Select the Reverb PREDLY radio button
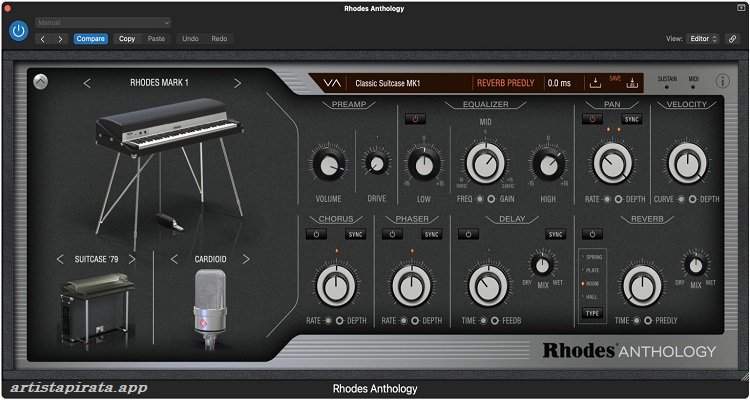This screenshot has height=400, width=750. coord(648,321)
